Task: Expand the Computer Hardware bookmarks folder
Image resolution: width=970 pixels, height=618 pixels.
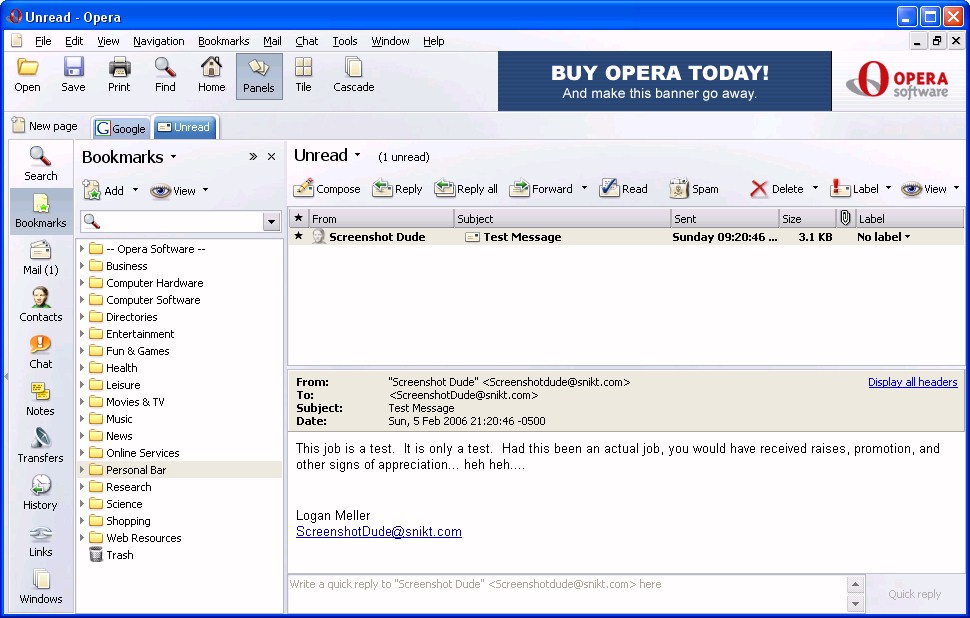Action: pyautogui.click(x=82, y=283)
